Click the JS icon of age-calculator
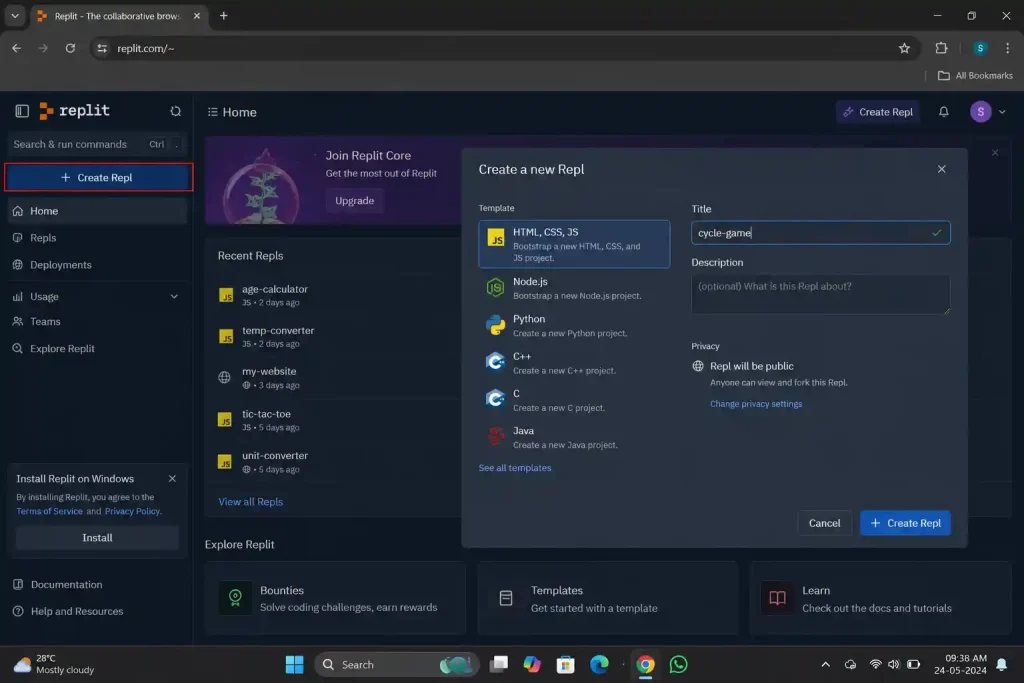This screenshot has width=1024, height=683. pyautogui.click(x=225, y=295)
